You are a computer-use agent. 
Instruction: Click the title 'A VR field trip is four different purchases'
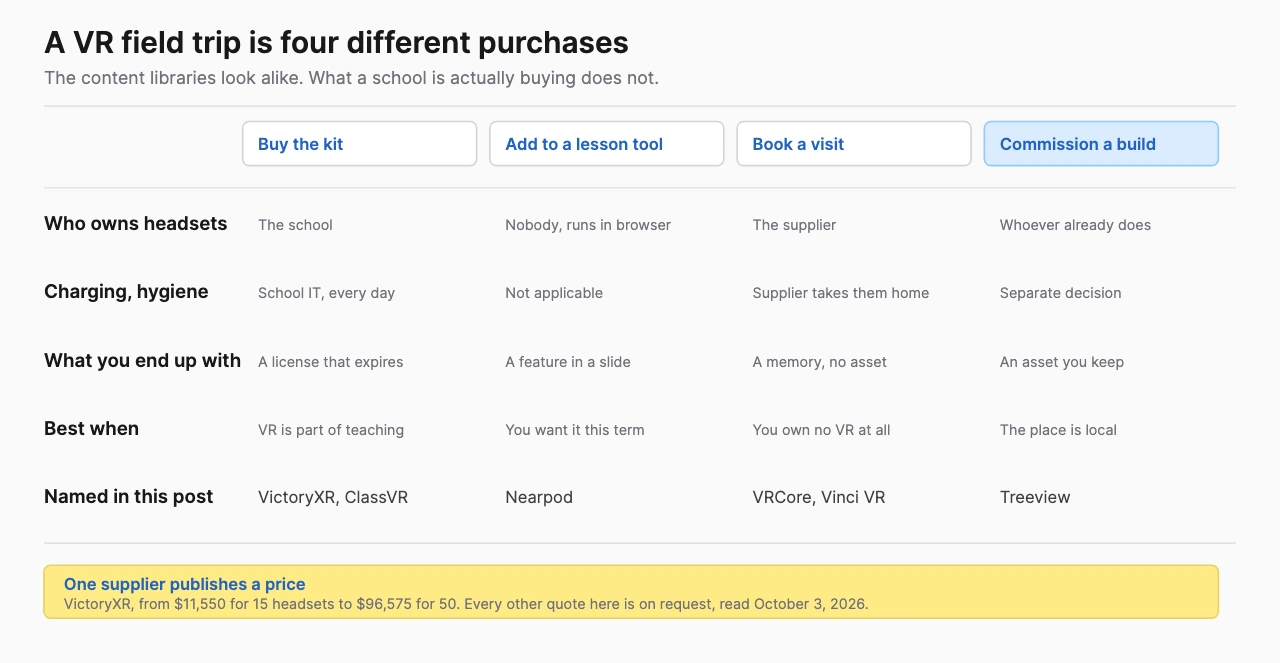pos(336,43)
